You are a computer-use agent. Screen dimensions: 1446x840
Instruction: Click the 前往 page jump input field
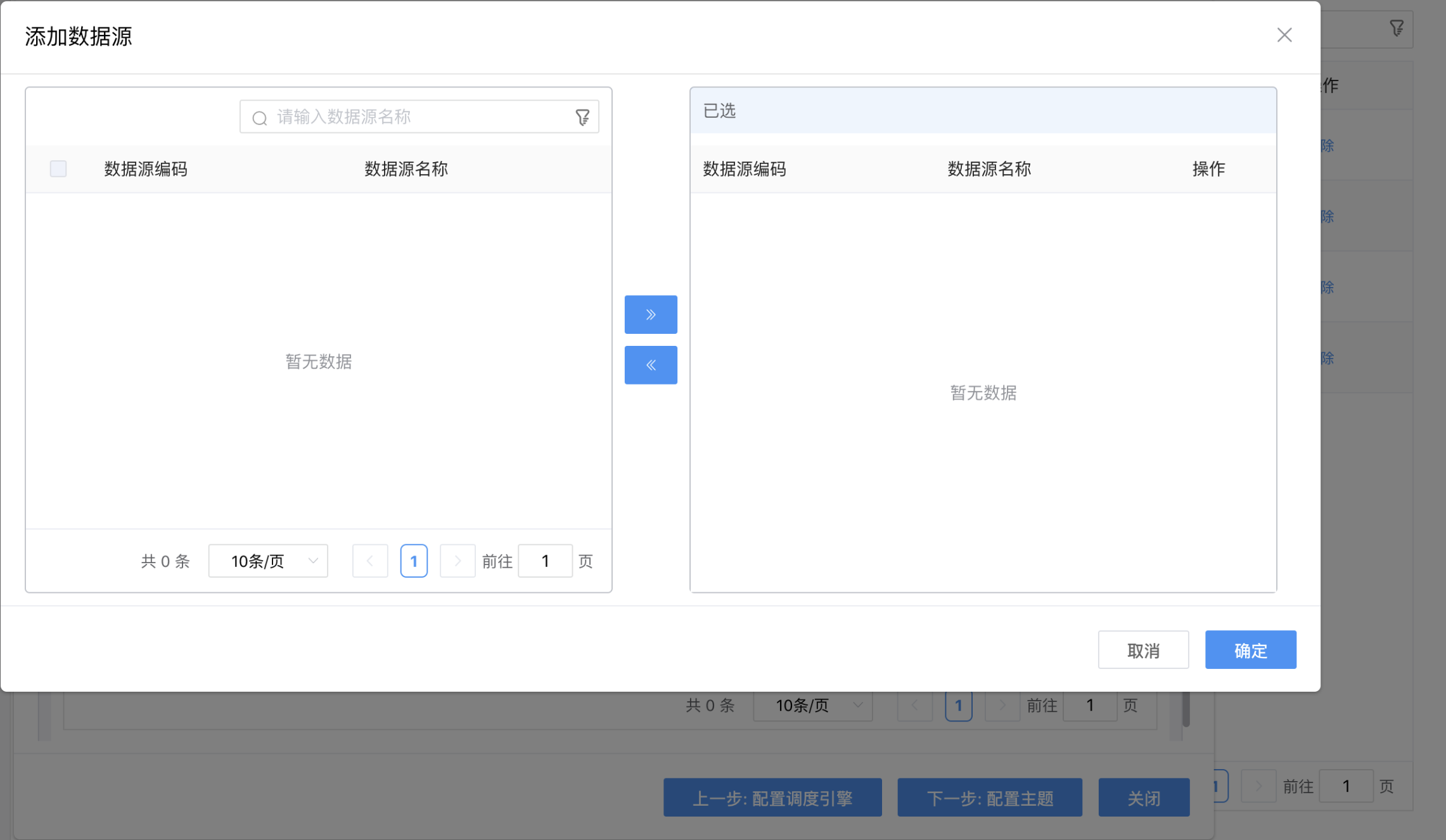pos(545,561)
